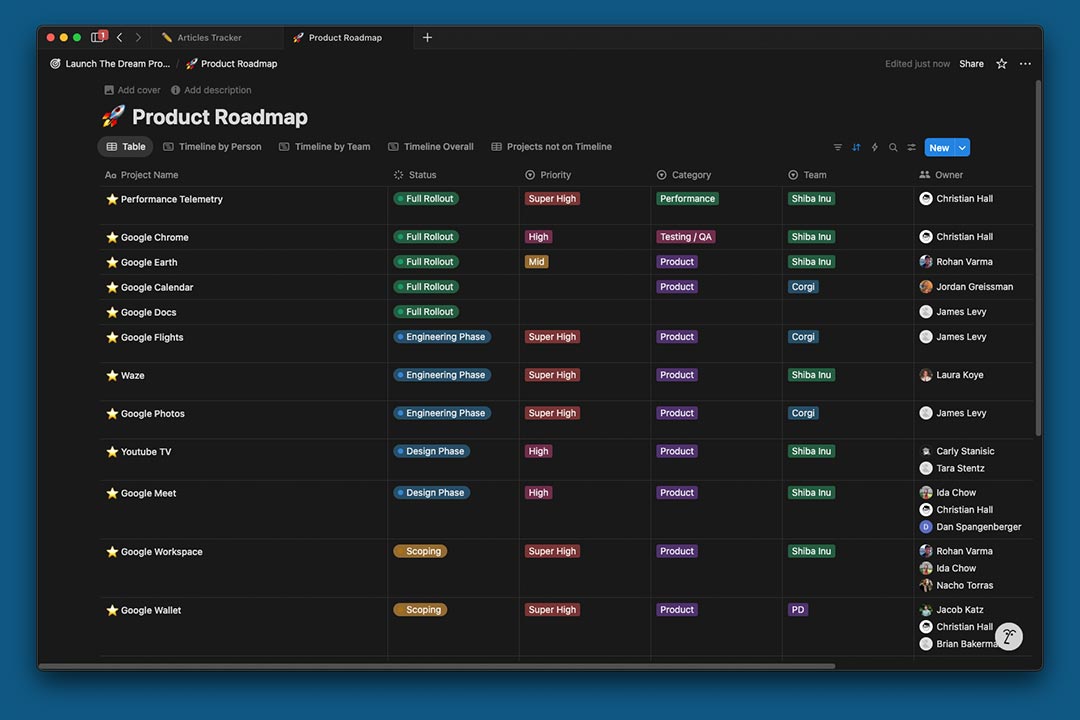Click the purple PD team tag

tap(798, 610)
